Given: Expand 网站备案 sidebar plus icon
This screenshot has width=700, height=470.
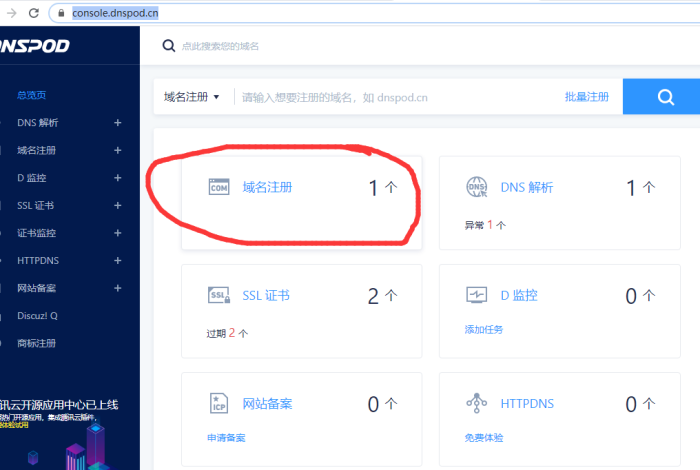Looking at the screenshot, I should point(117,288).
